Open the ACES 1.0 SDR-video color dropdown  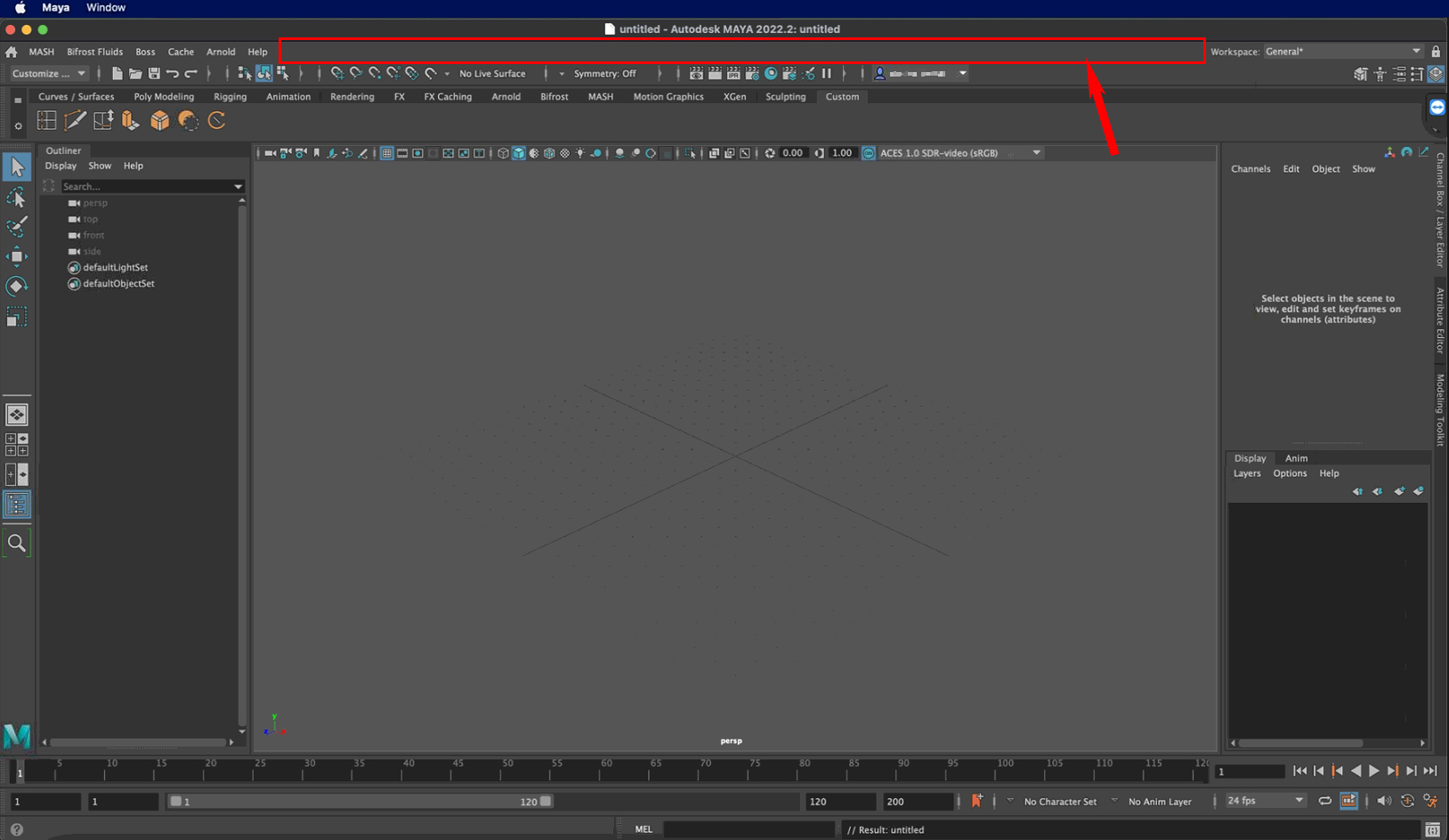pos(957,152)
